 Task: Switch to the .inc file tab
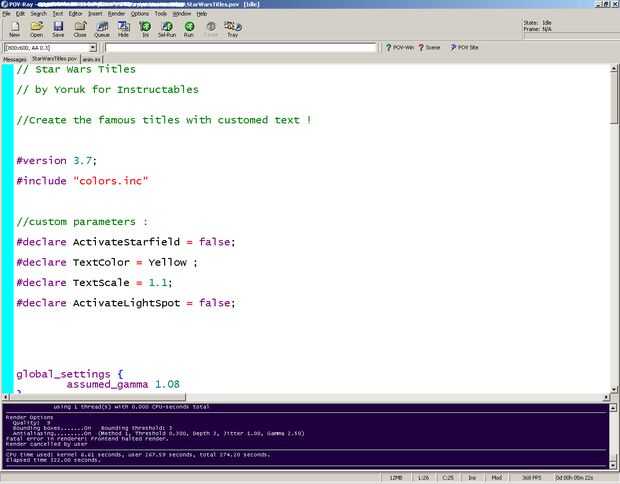(x=92, y=59)
